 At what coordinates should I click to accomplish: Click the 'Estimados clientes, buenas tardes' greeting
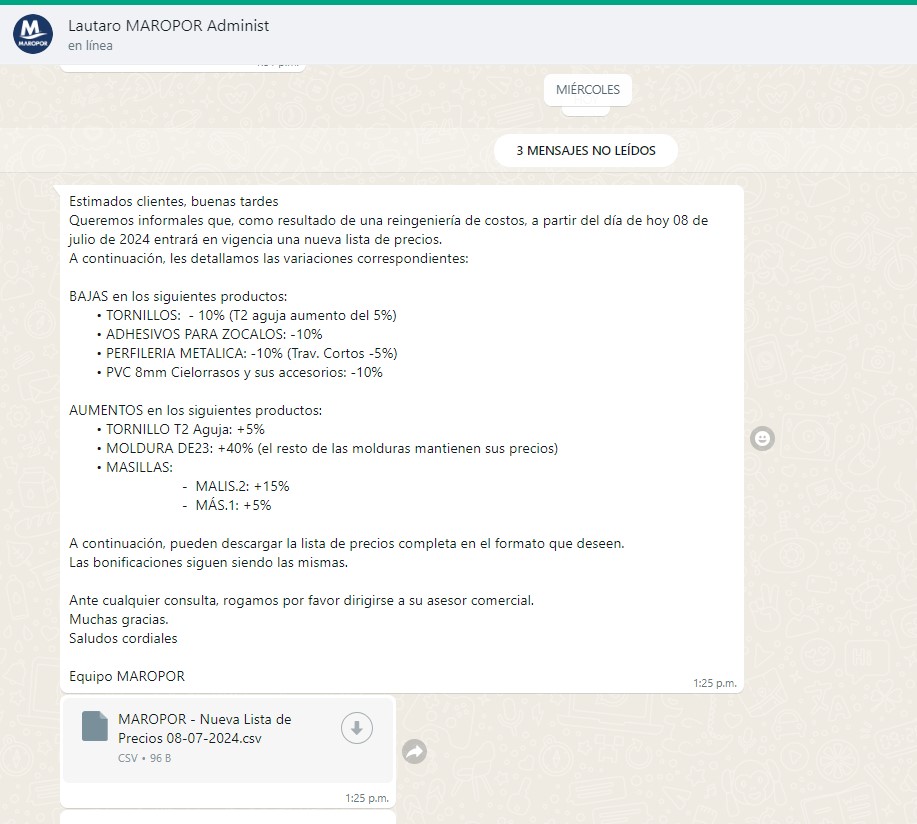(x=173, y=201)
